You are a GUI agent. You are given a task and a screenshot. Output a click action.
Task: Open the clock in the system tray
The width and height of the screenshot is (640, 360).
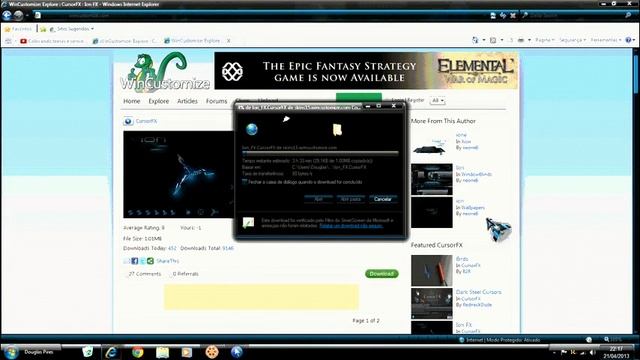coord(616,353)
